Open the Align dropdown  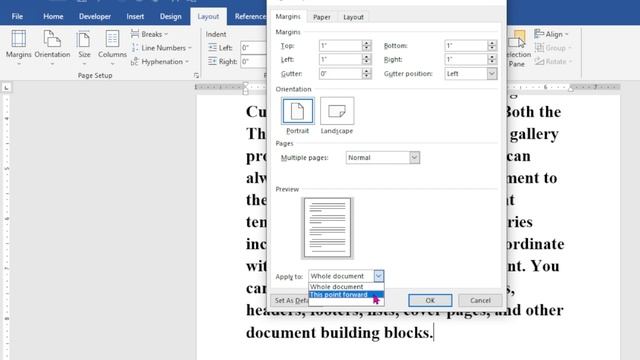[x=551, y=34]
